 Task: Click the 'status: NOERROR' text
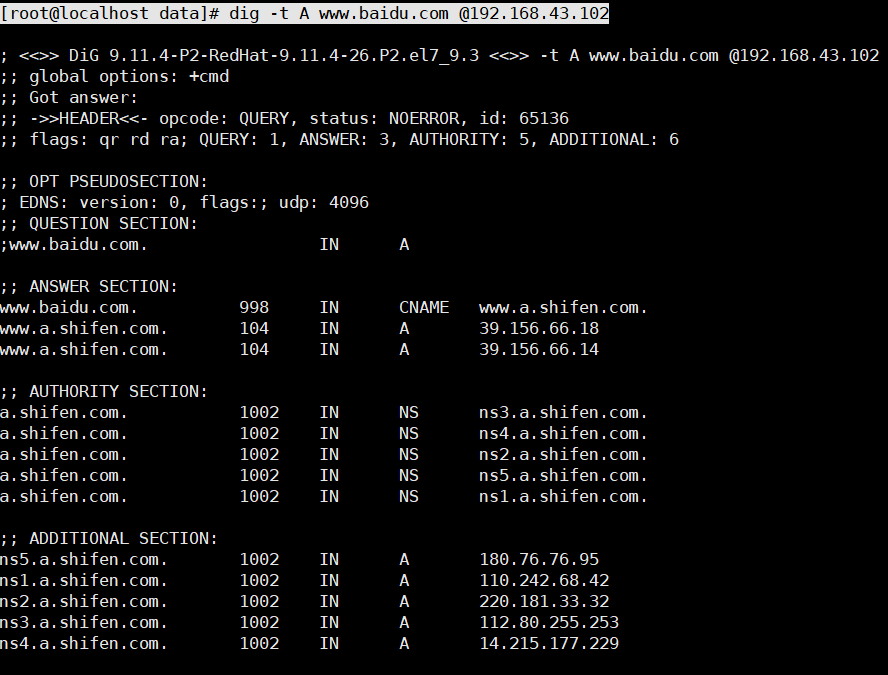387,118
